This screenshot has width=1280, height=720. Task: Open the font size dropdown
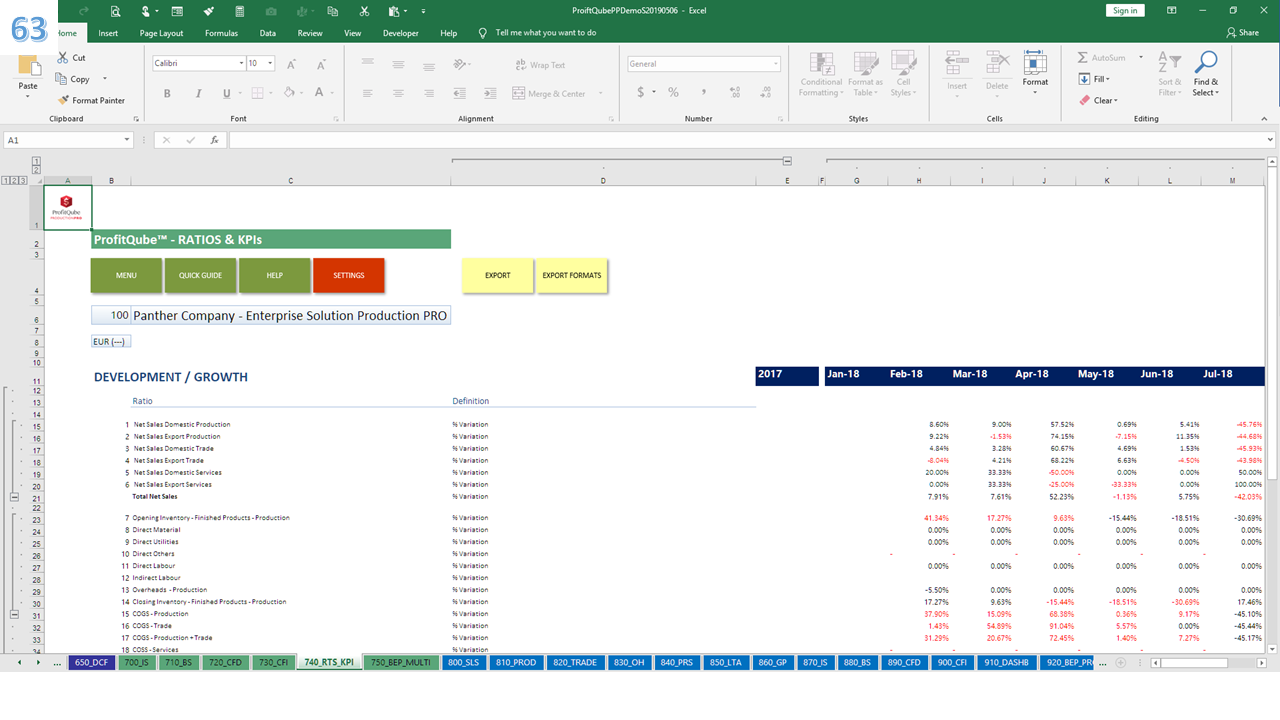[x=271, y=63]
